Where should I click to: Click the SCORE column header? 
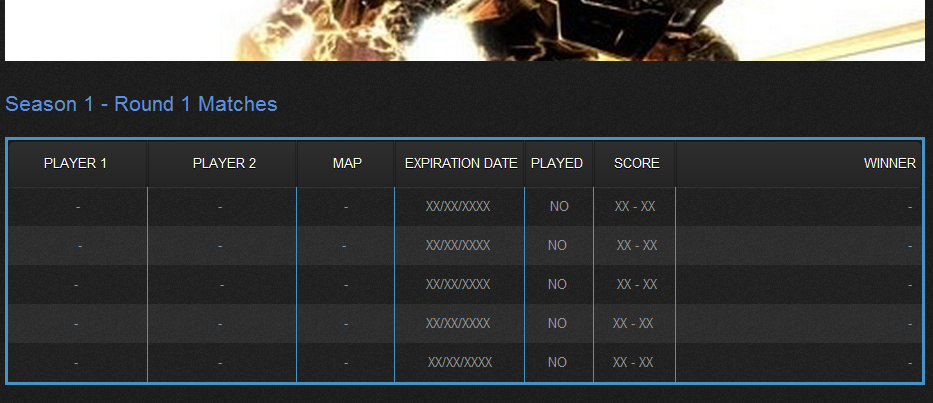(x=637, y=164)
